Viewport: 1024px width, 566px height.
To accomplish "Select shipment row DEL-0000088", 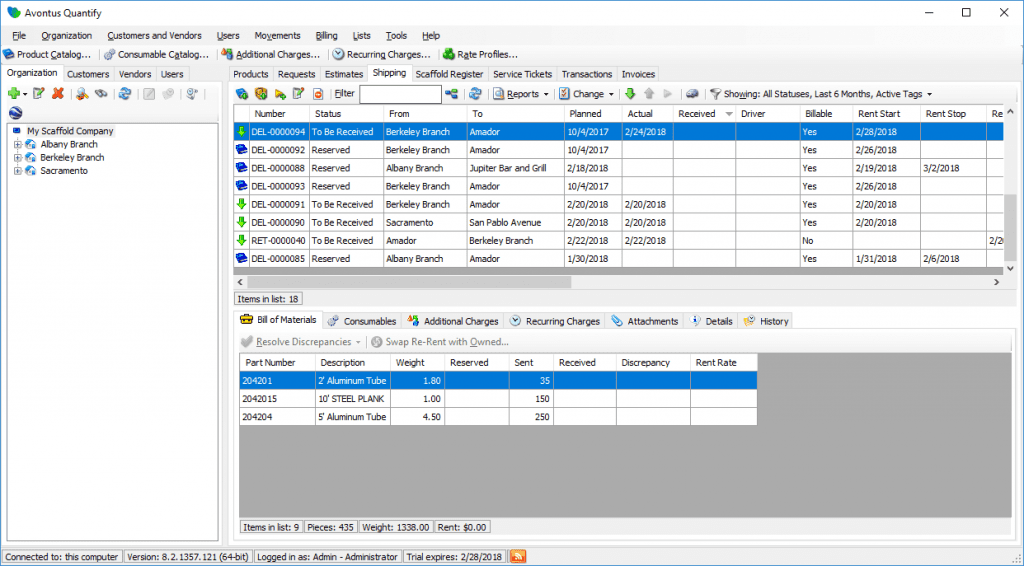I will pyautogui.click(x=618, y=168).
